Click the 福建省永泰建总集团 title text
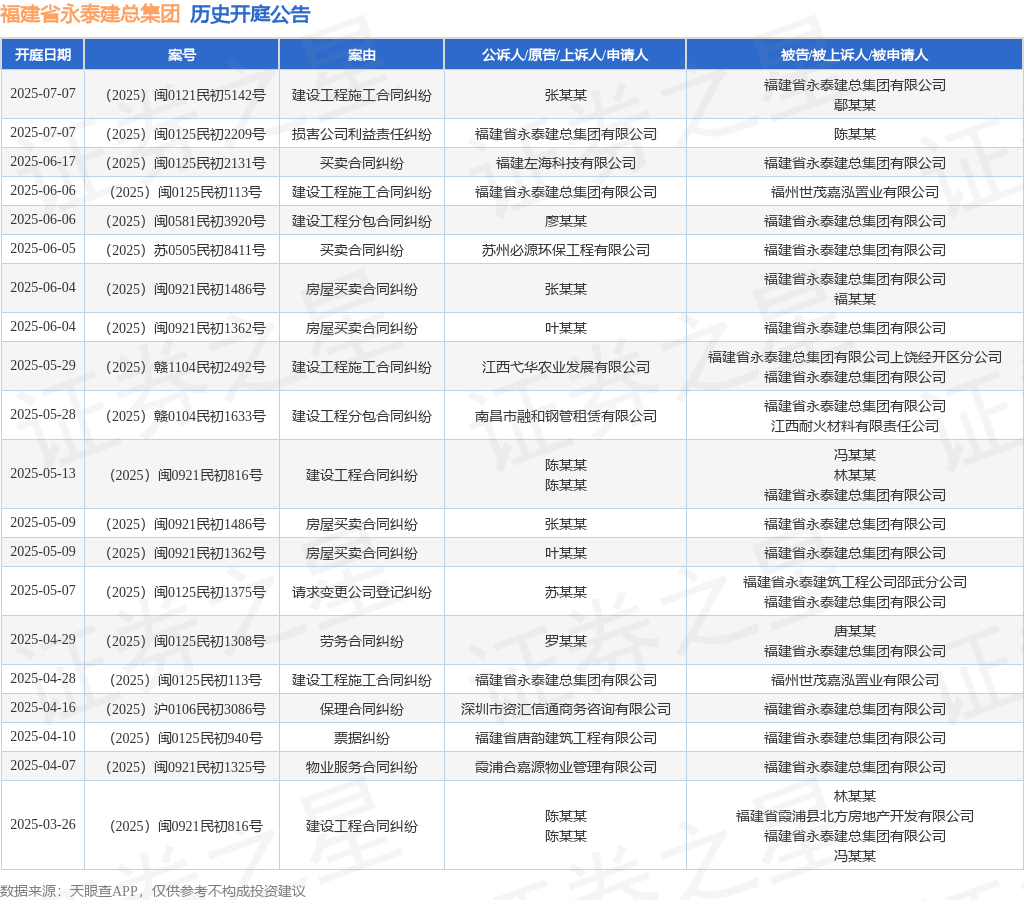The height and width of the screenshot is (900, 1024). [x=90, y=14]
